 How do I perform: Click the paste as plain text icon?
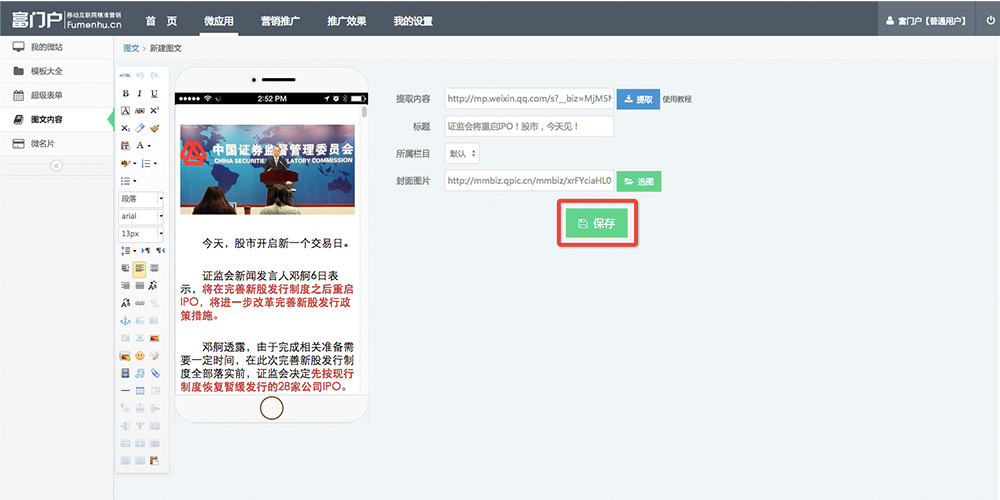pos(125,145)
